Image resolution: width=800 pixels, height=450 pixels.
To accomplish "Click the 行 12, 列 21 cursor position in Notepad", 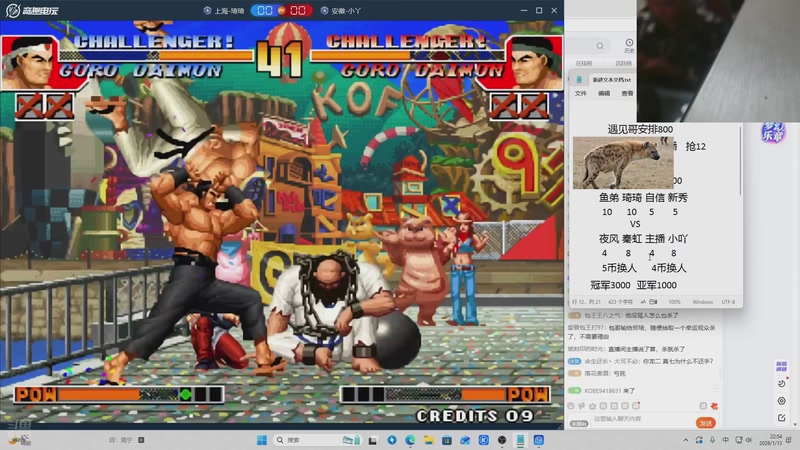I will tap(587, 302).
